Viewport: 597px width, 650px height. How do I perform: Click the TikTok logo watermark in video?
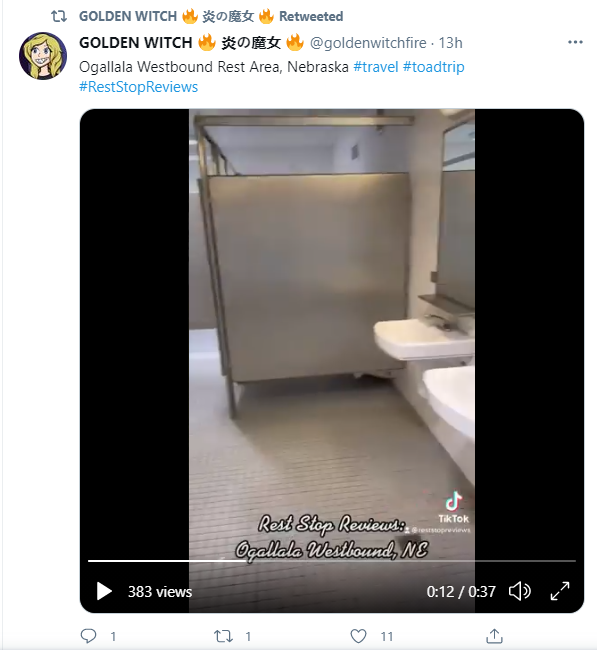pyautogui.click(x=454, y=508)
